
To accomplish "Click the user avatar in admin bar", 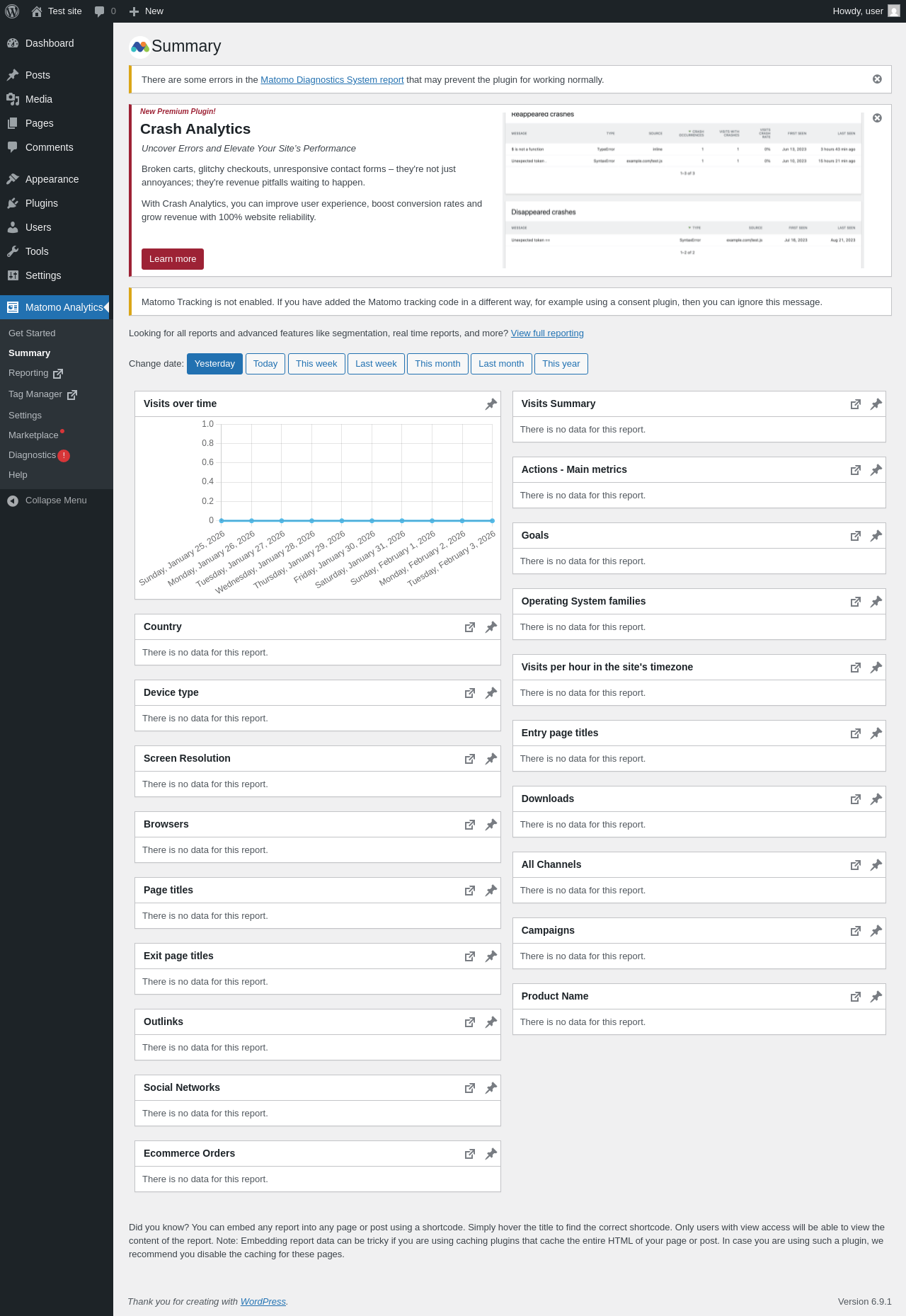I will point(894,11).
